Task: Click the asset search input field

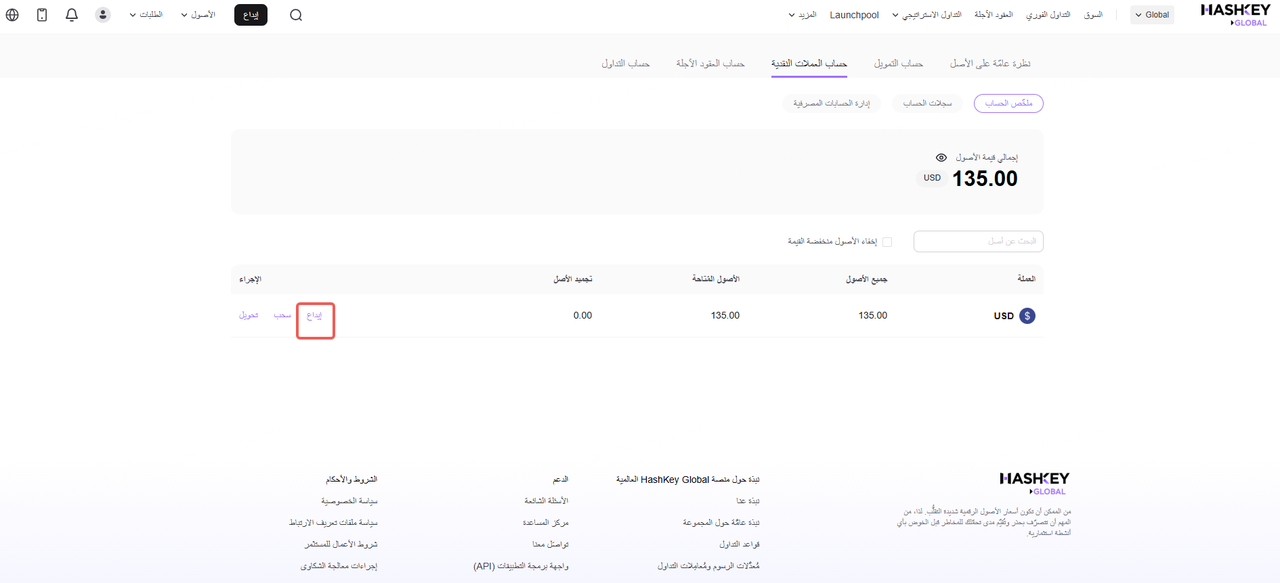Action: [x=978, y=242]
